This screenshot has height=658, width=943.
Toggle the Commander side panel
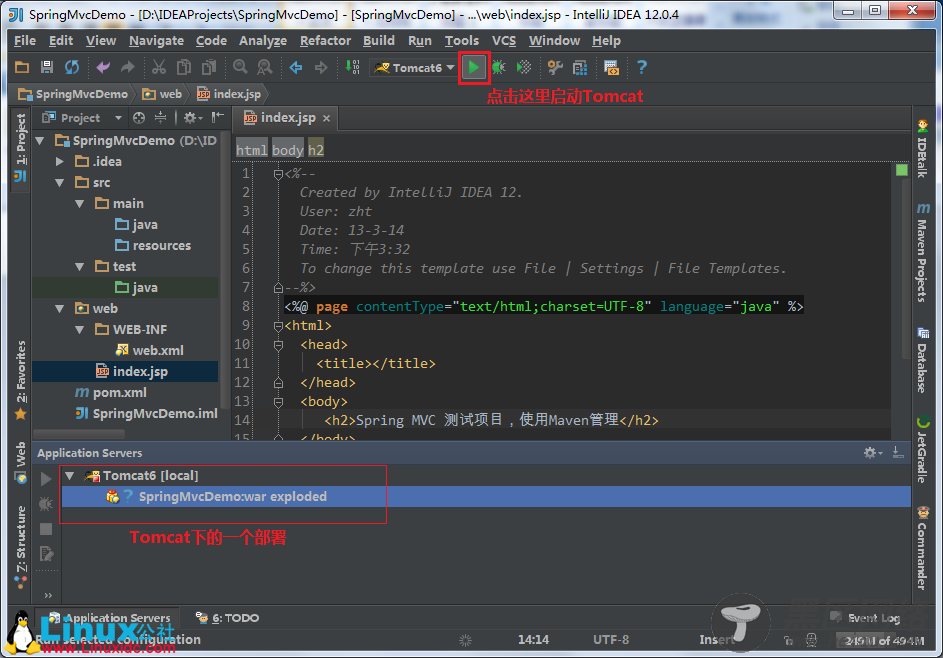[923, 549]
